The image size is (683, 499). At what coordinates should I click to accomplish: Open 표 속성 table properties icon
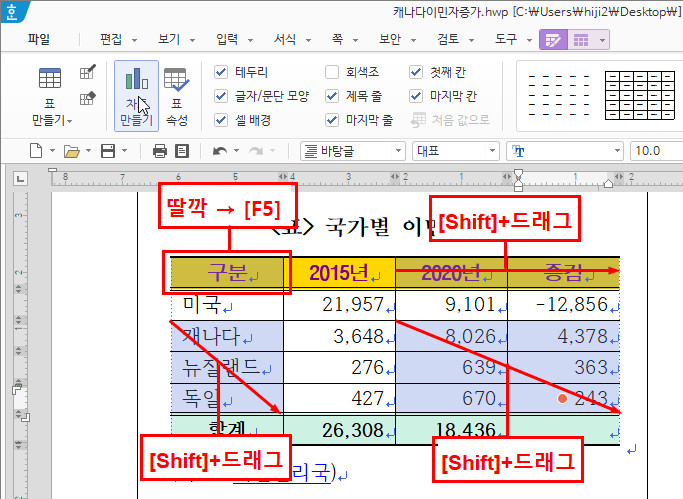click(x=176, y=95)
